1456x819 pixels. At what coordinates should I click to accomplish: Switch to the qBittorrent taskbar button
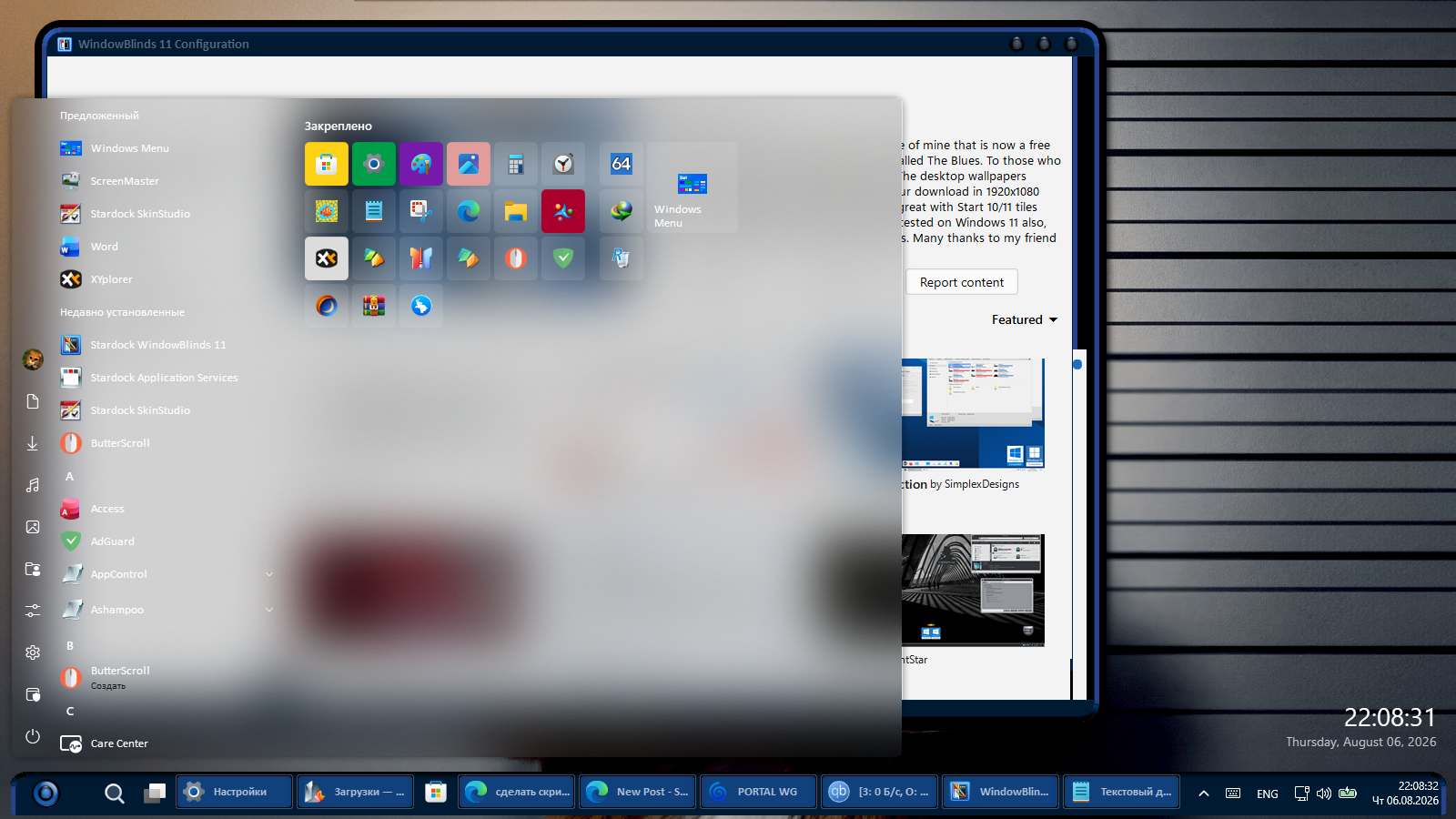[x=879, y=792]
